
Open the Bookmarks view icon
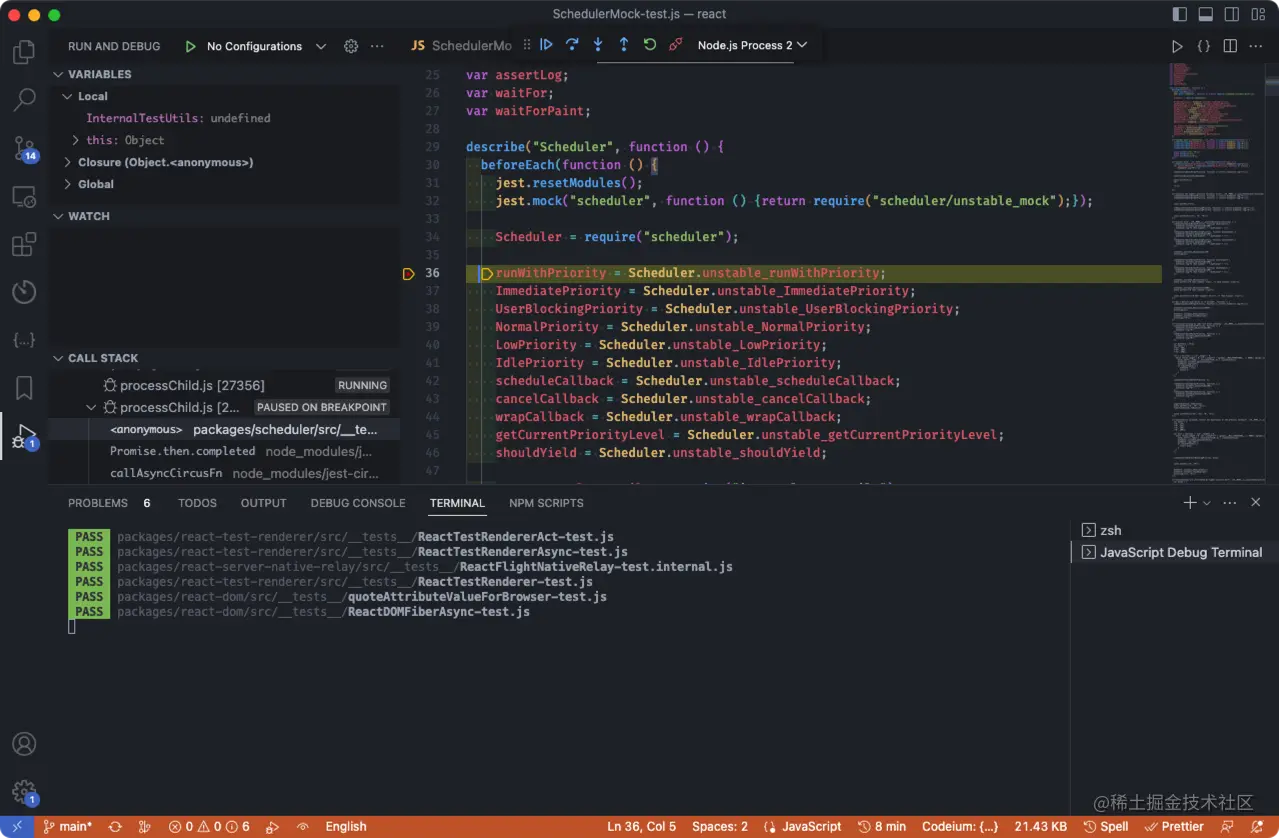click(24, 388)
